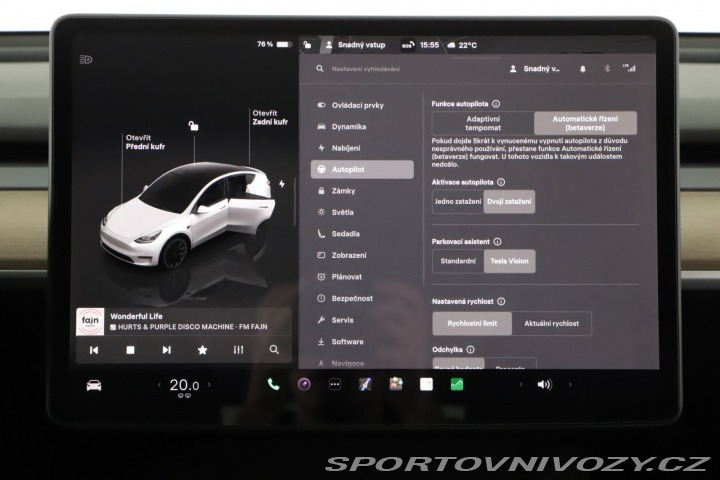
Task: Decrease cabin temperature with left arrow
Action: tap(159, 385)
